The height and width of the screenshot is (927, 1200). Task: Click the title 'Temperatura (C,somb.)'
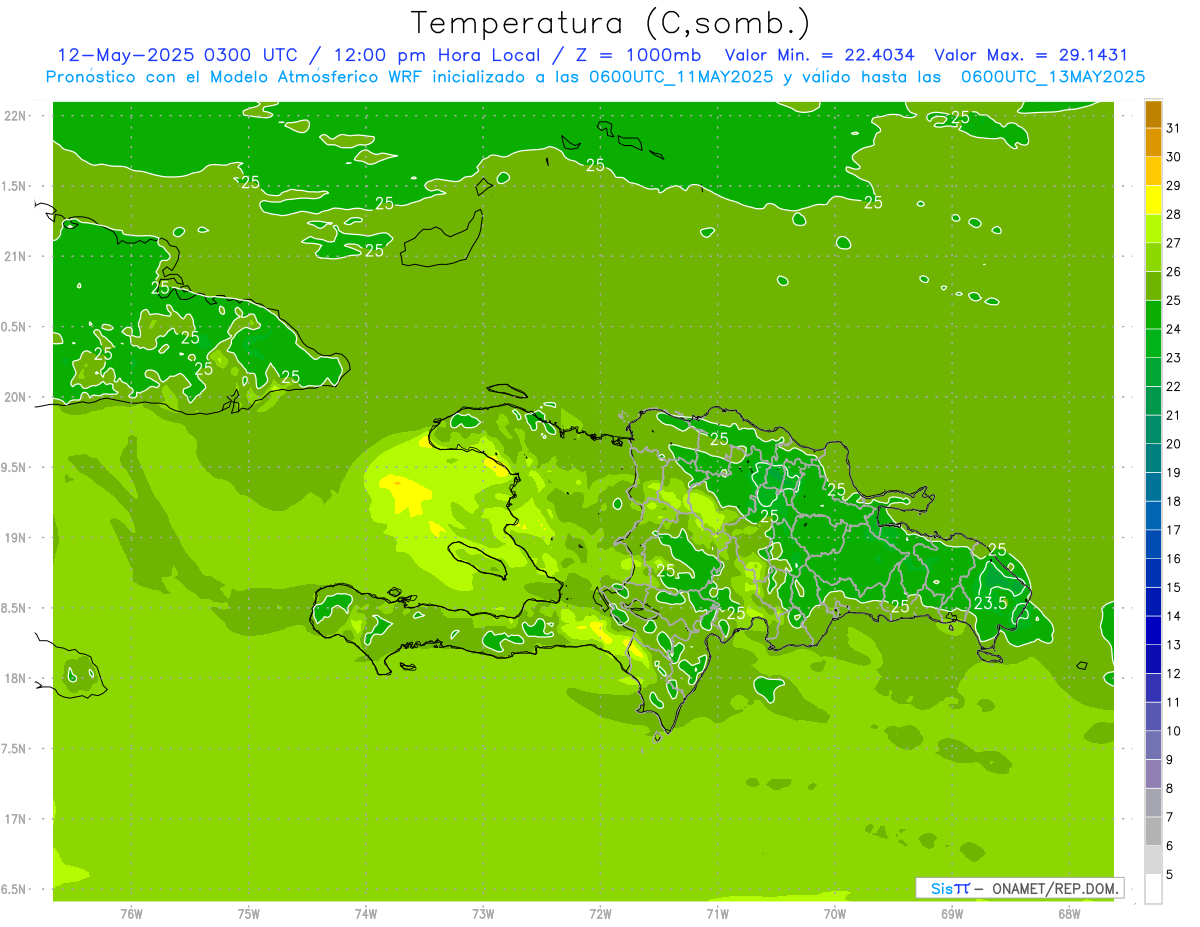[x=610, y=23]
